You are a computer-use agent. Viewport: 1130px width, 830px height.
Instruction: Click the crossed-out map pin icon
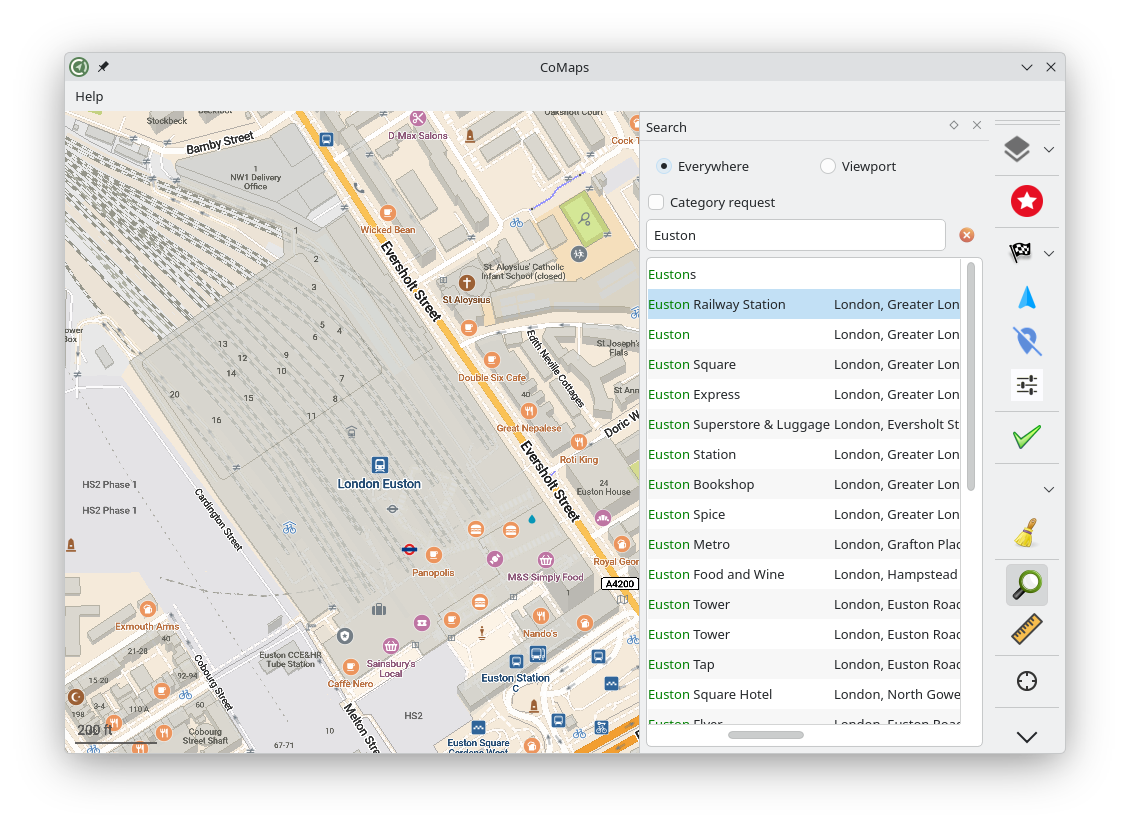pos(1027,341)
